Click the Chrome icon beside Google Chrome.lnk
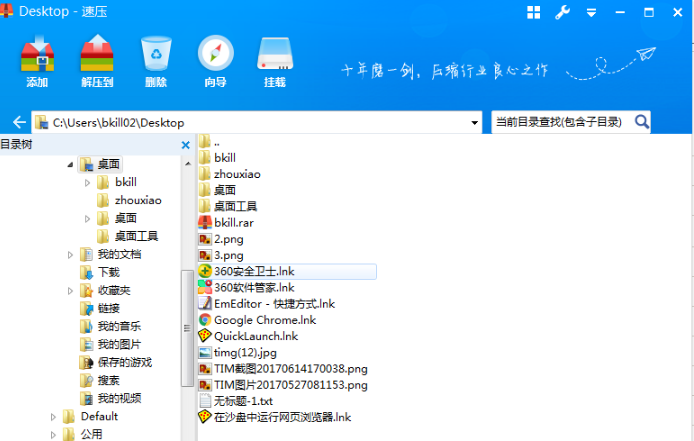This screenshot has width=694, height=441. click(x=205, y=320)
